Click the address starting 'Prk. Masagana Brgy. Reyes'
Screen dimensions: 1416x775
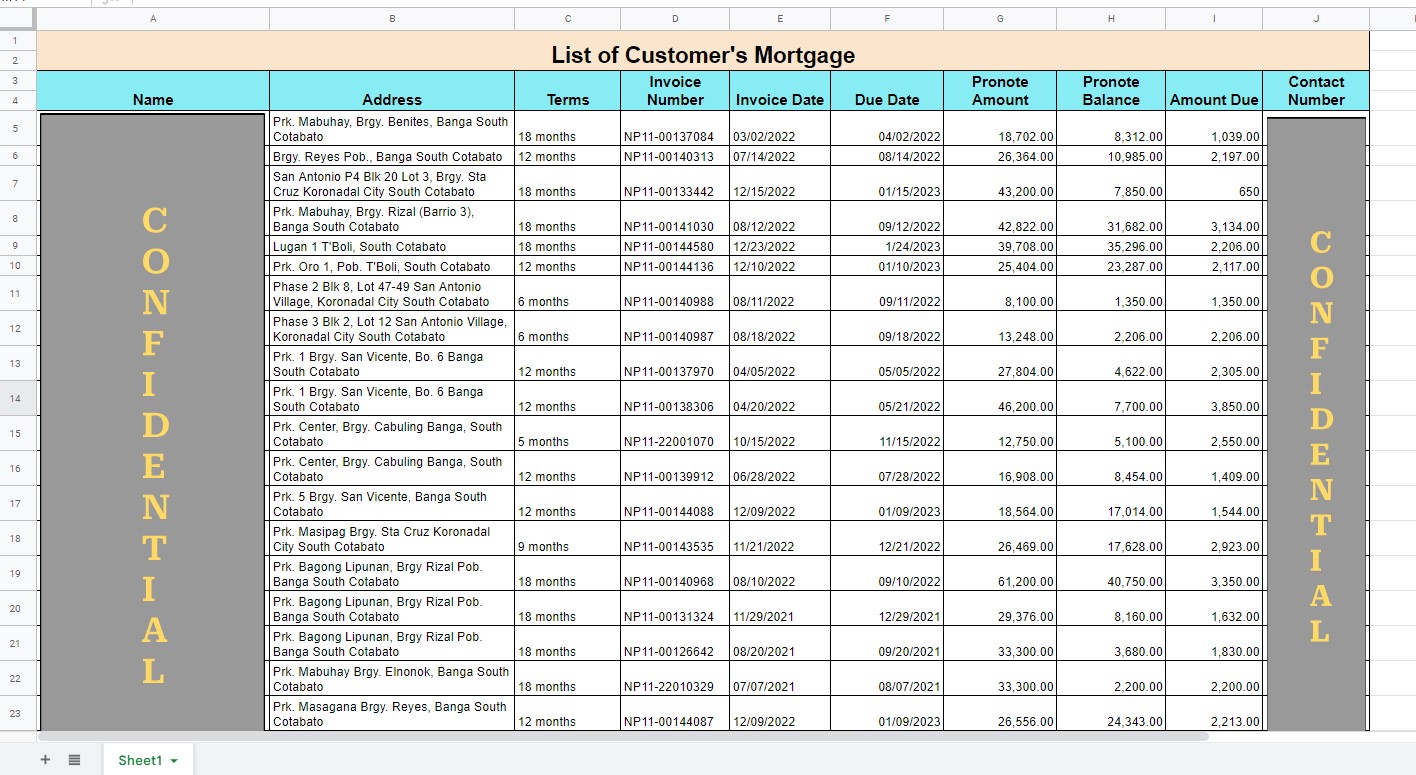392,713
